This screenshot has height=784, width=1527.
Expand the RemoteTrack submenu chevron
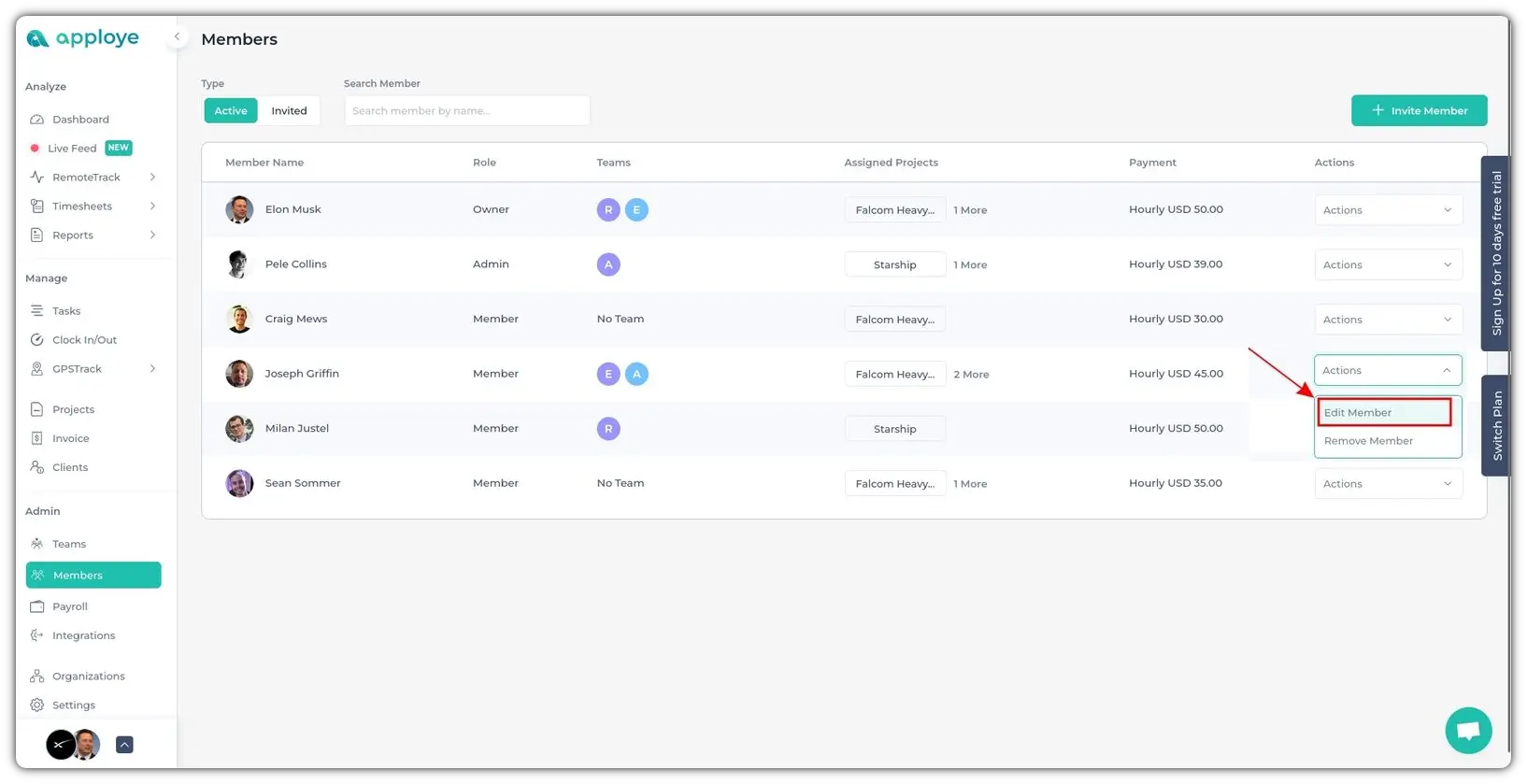coord(152,178)
